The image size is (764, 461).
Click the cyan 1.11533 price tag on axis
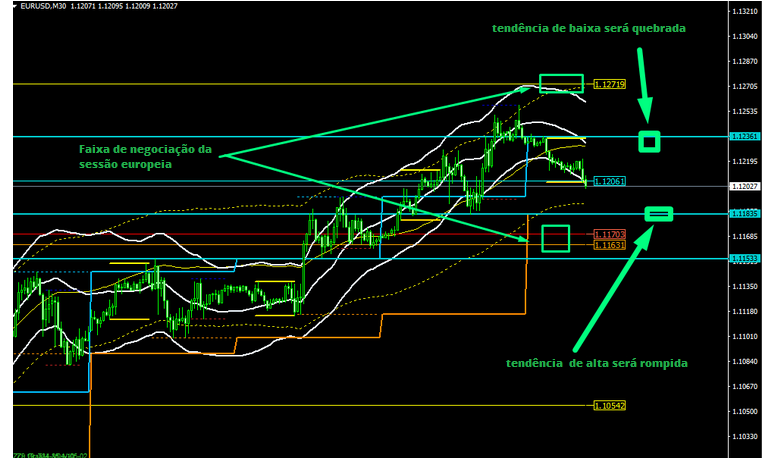tap(743, 259)
